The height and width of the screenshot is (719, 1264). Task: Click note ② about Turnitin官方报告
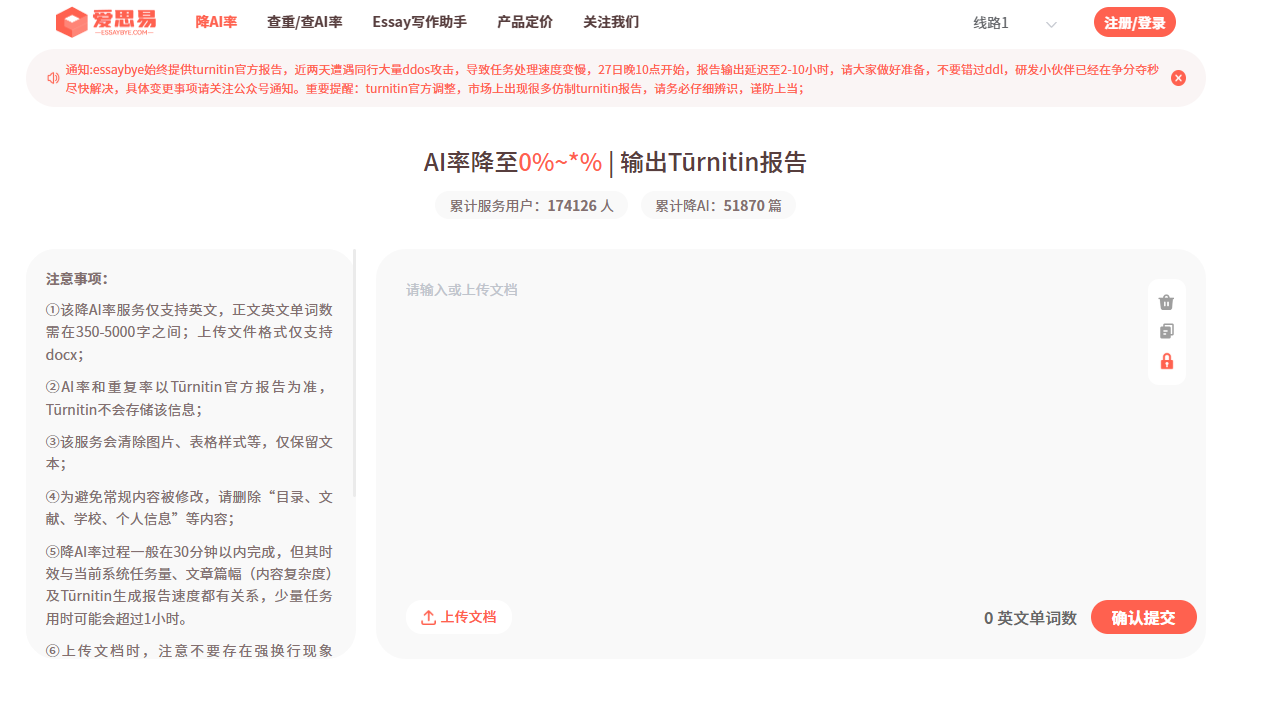tap(189, 398)
